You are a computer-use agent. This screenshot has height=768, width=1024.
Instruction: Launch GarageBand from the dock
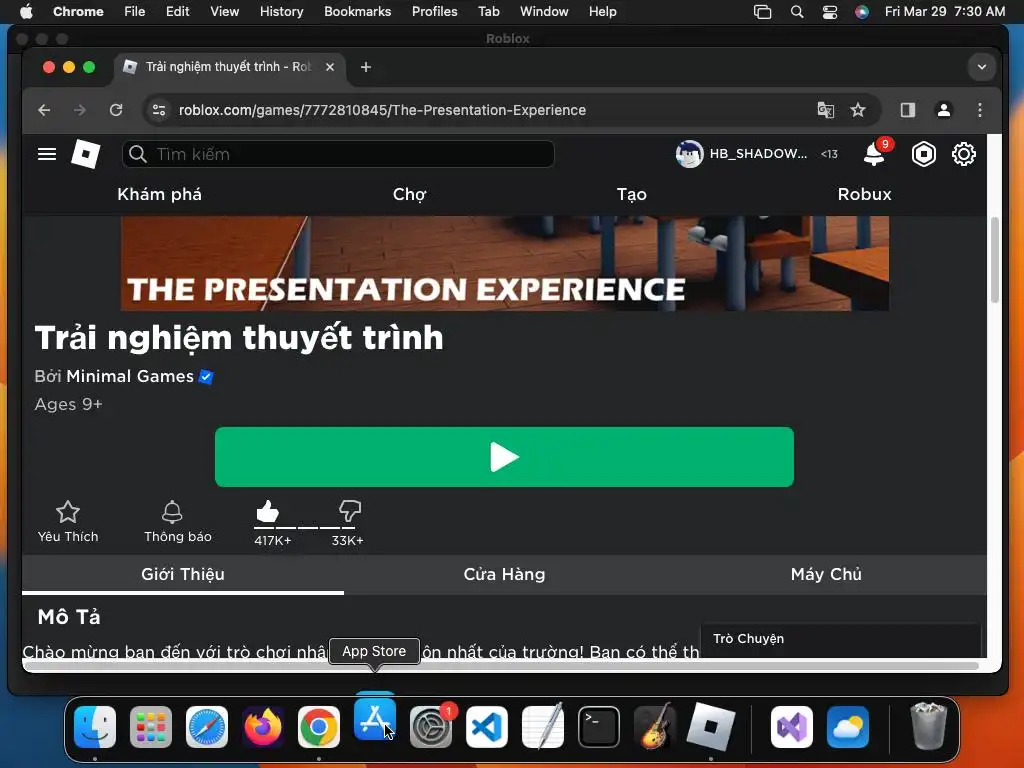point(655,727)
